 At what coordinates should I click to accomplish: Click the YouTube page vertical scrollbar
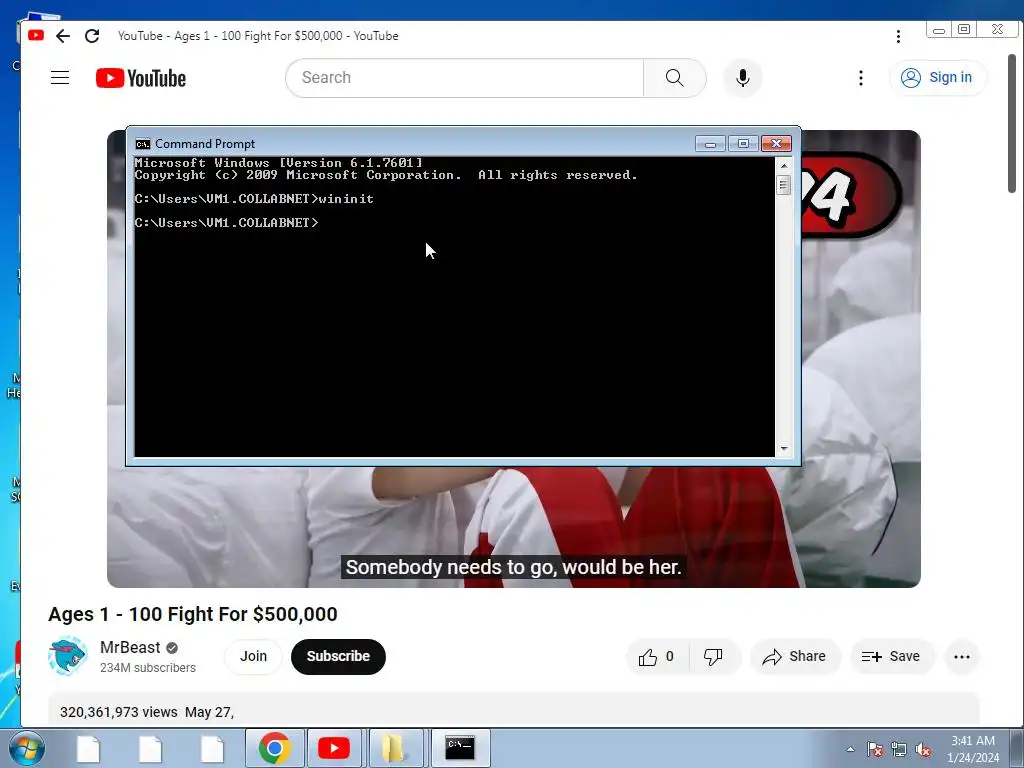point(1012,123)
